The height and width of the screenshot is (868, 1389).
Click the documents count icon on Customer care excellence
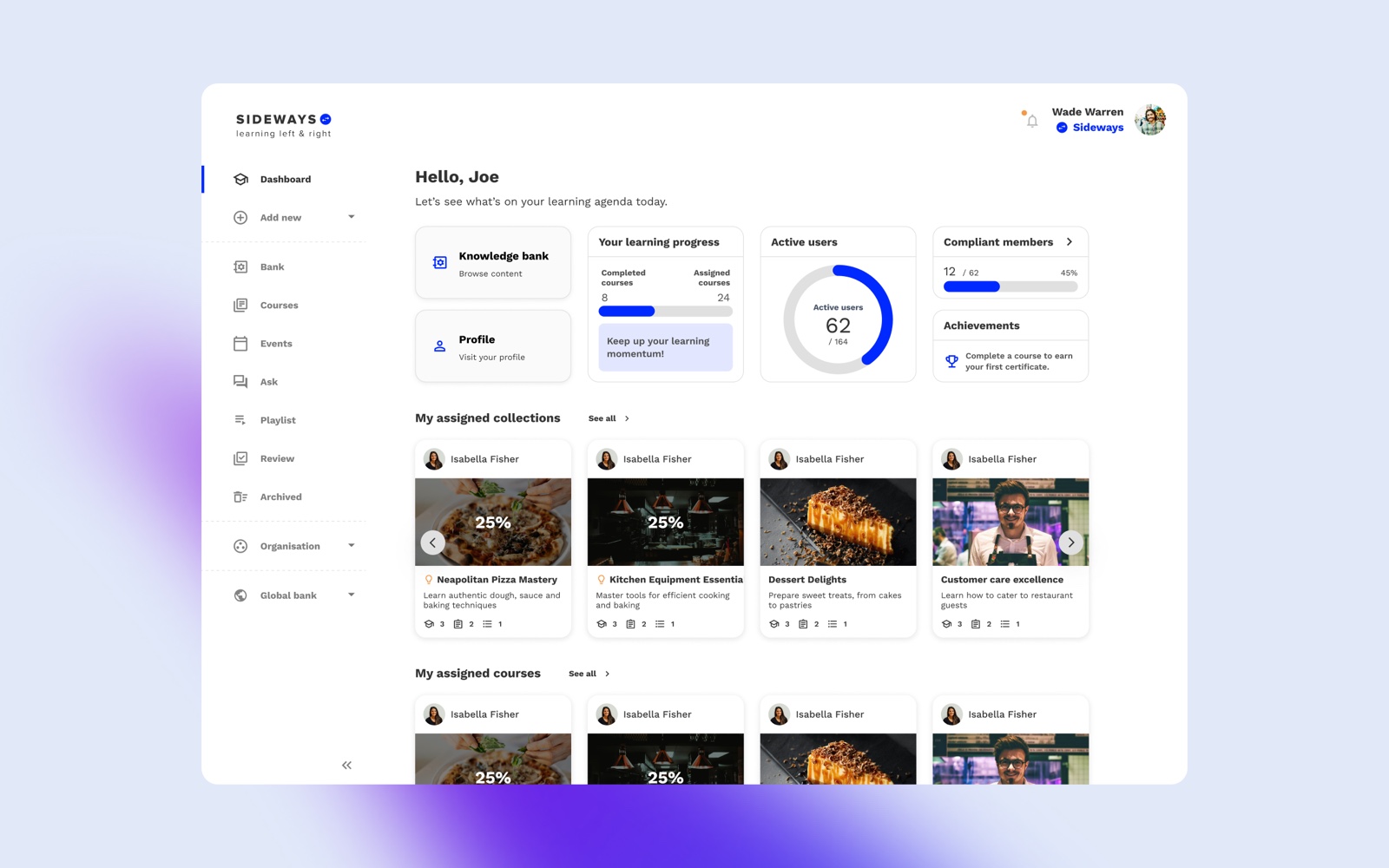tap(976, 624)
